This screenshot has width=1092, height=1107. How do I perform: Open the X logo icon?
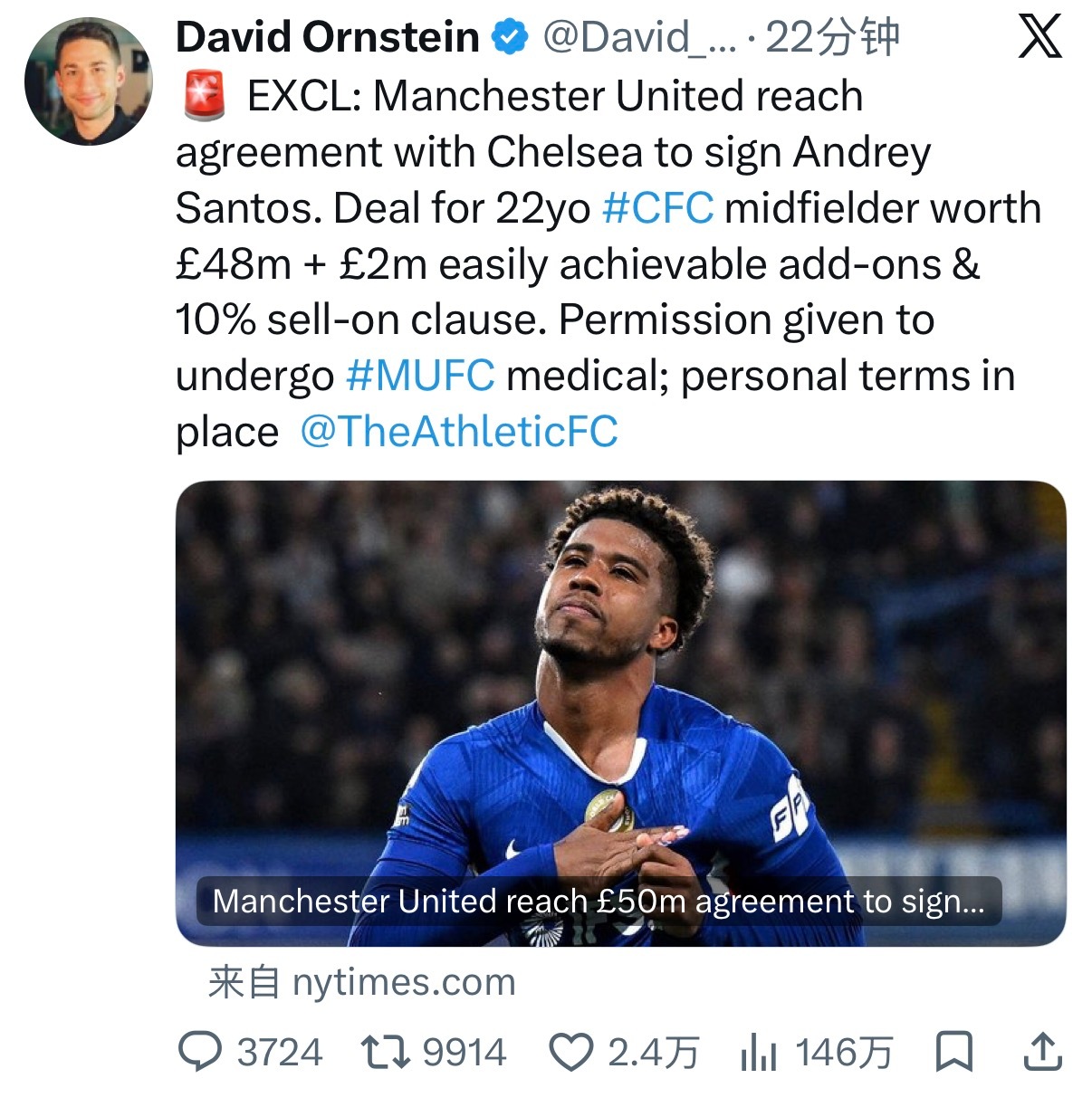1039,37
